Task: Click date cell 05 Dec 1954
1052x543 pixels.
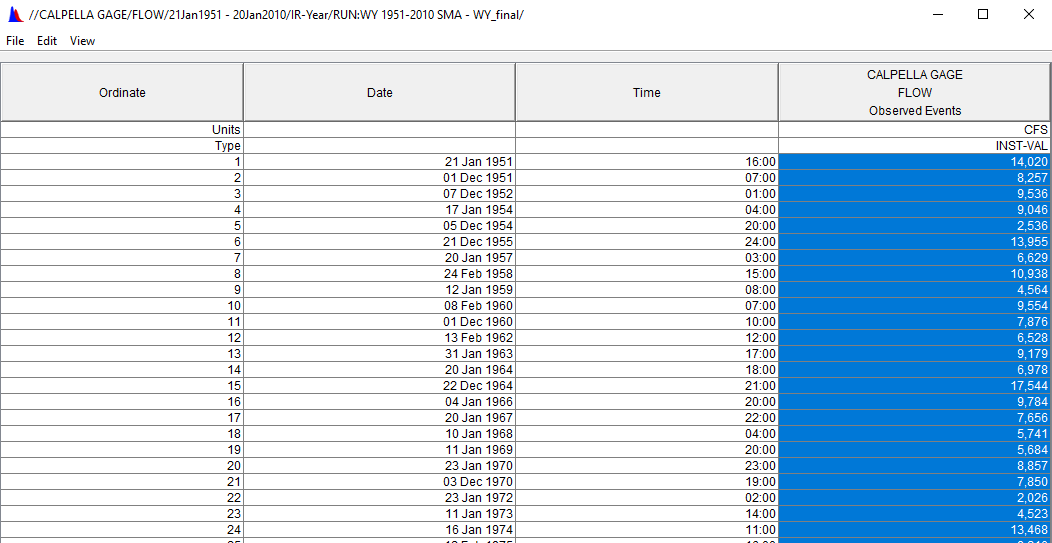Action: click(x=380, y=226)
